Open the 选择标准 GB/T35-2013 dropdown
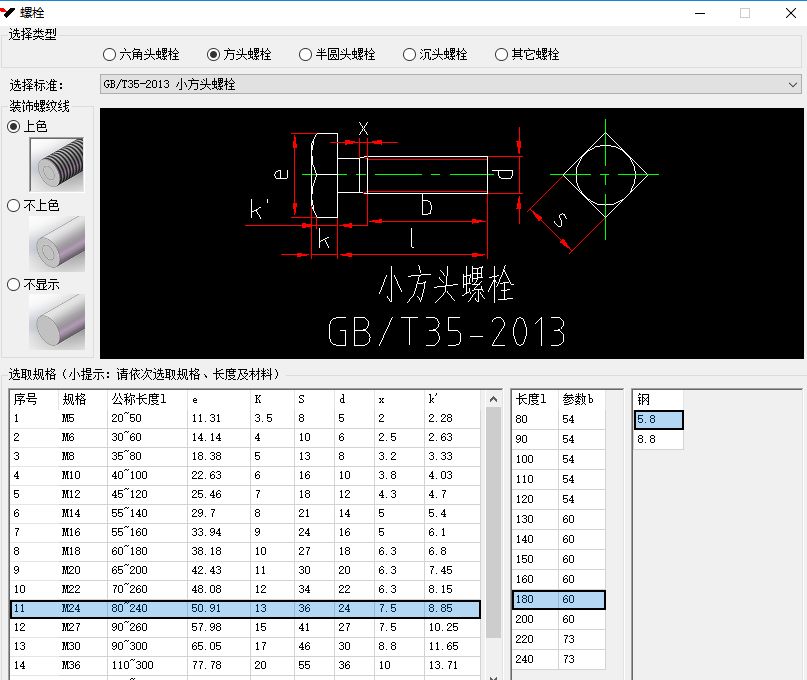 coord(450,84)
